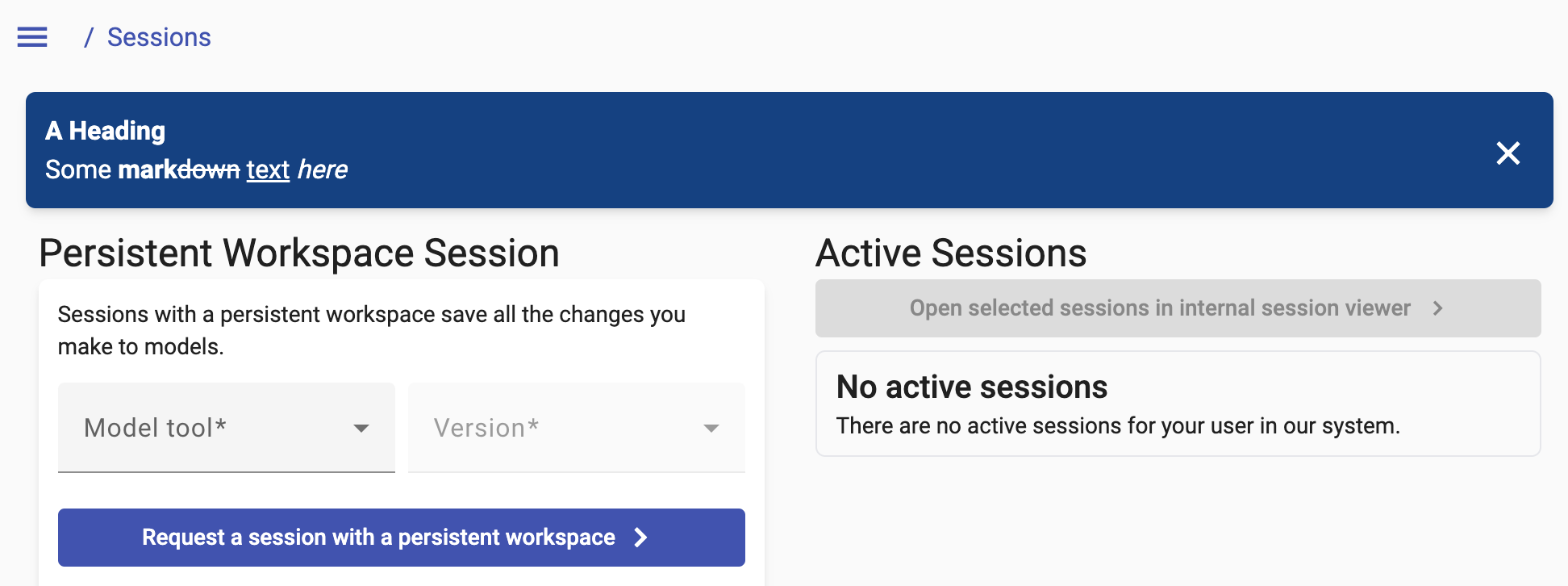Viewport: 1568px width, 586px height.
Task: Follow the underlined "text" link in banner
Action: coord(268,170)
